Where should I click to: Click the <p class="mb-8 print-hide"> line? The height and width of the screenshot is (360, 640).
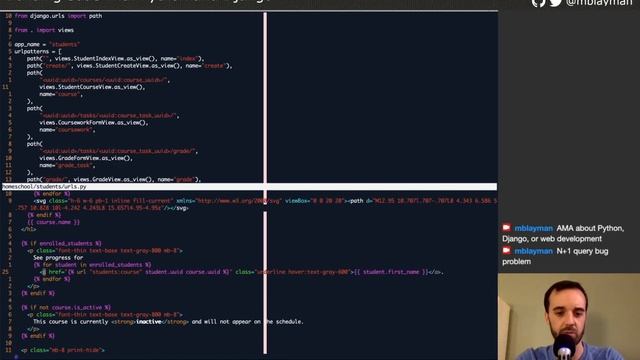point(63,350)
